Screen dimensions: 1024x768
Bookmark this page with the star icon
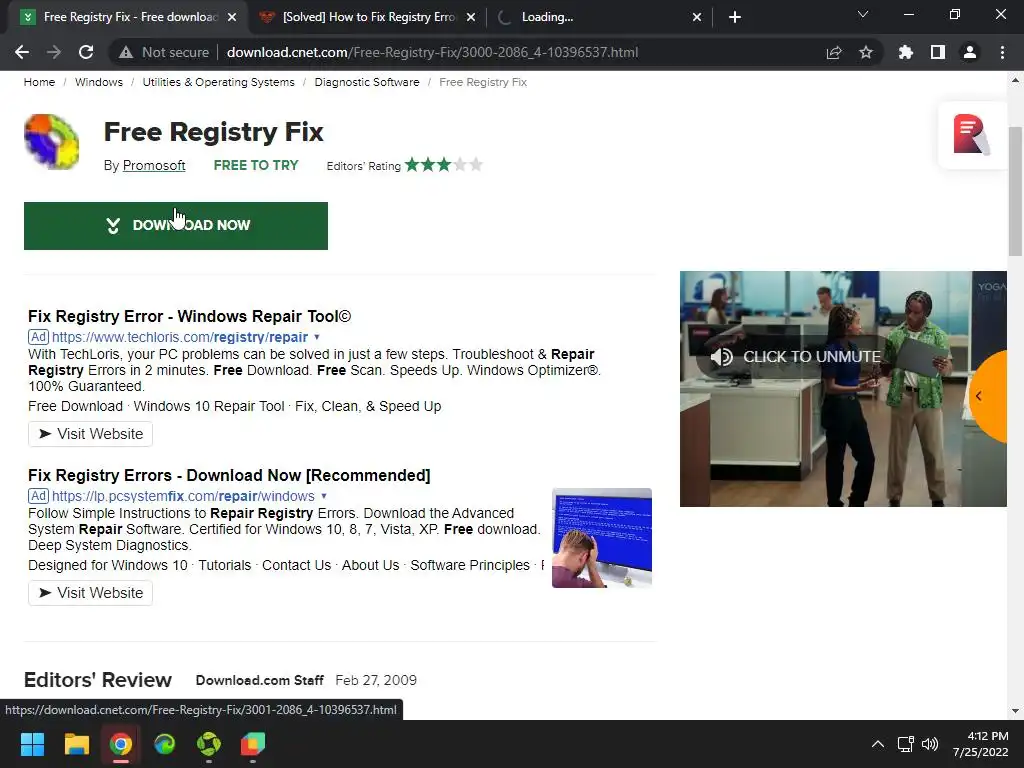click(865, 52)
